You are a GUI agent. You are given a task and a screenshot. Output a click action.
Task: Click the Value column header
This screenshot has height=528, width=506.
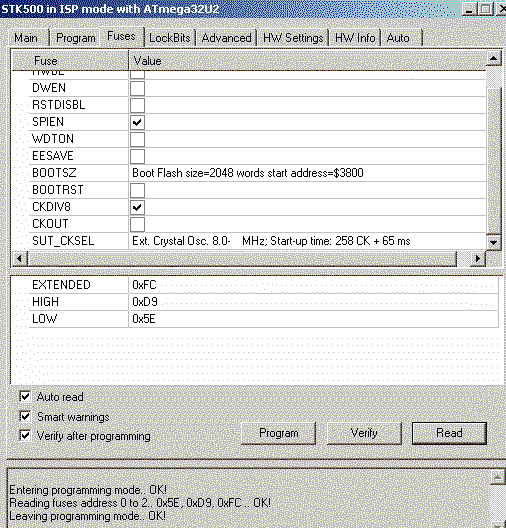tap(307, 61)
